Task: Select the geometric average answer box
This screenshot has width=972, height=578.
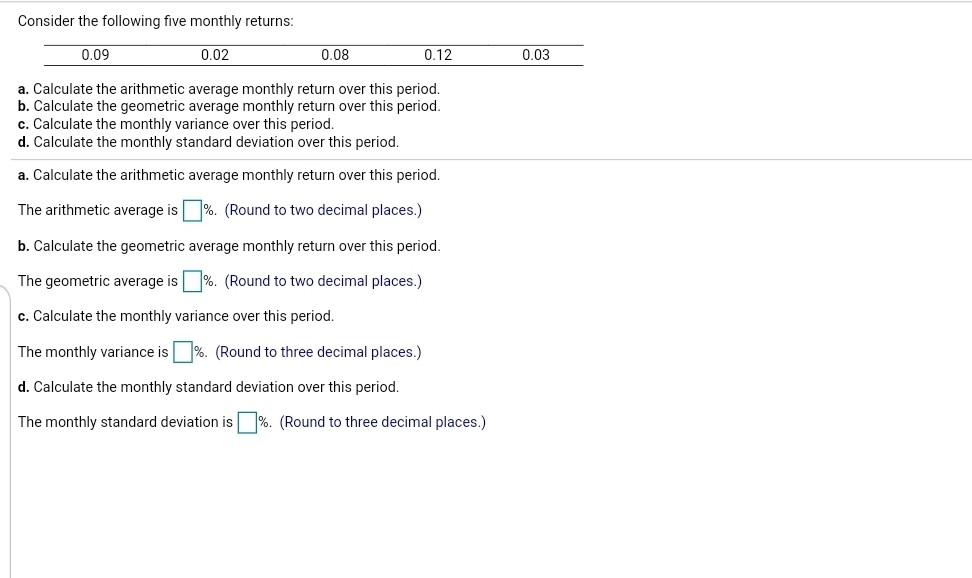Action: (193, 282)
